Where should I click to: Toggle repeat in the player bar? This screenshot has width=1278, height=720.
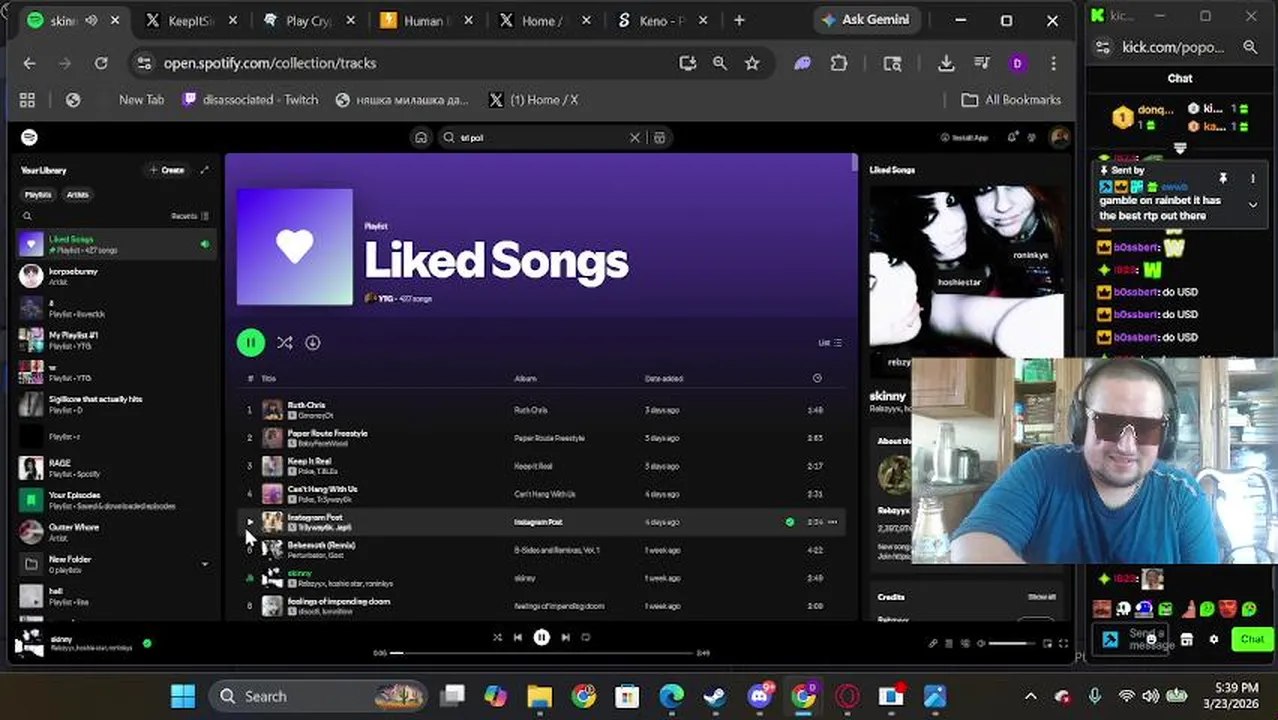click(x=586, y=637)
